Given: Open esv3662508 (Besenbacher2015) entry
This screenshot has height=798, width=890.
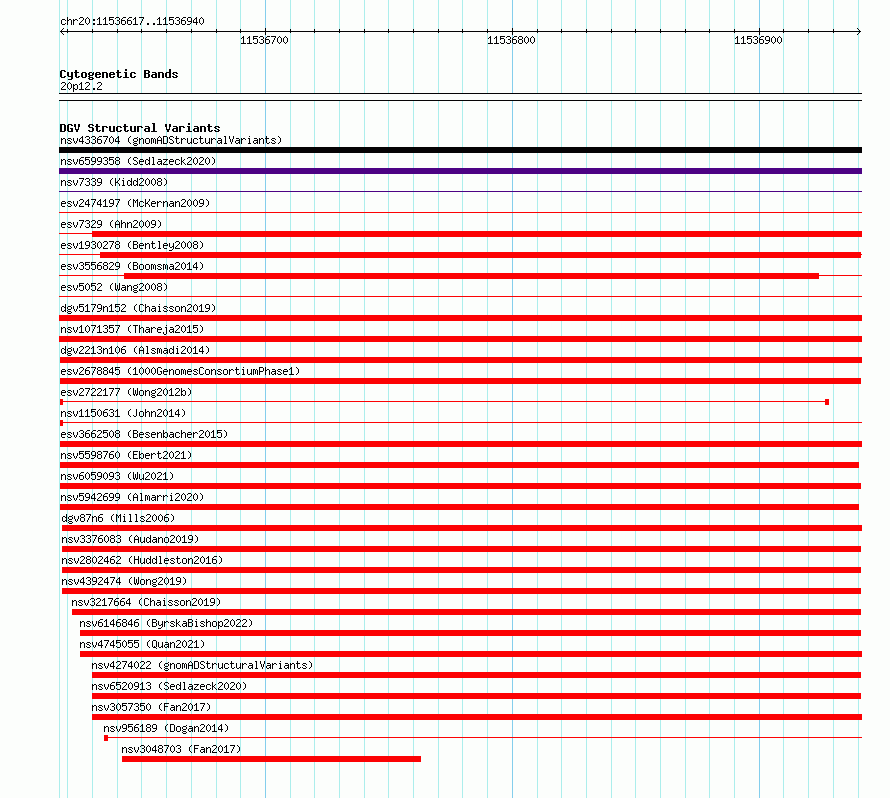Looking at the screenshot, I should tap(144, 434).
